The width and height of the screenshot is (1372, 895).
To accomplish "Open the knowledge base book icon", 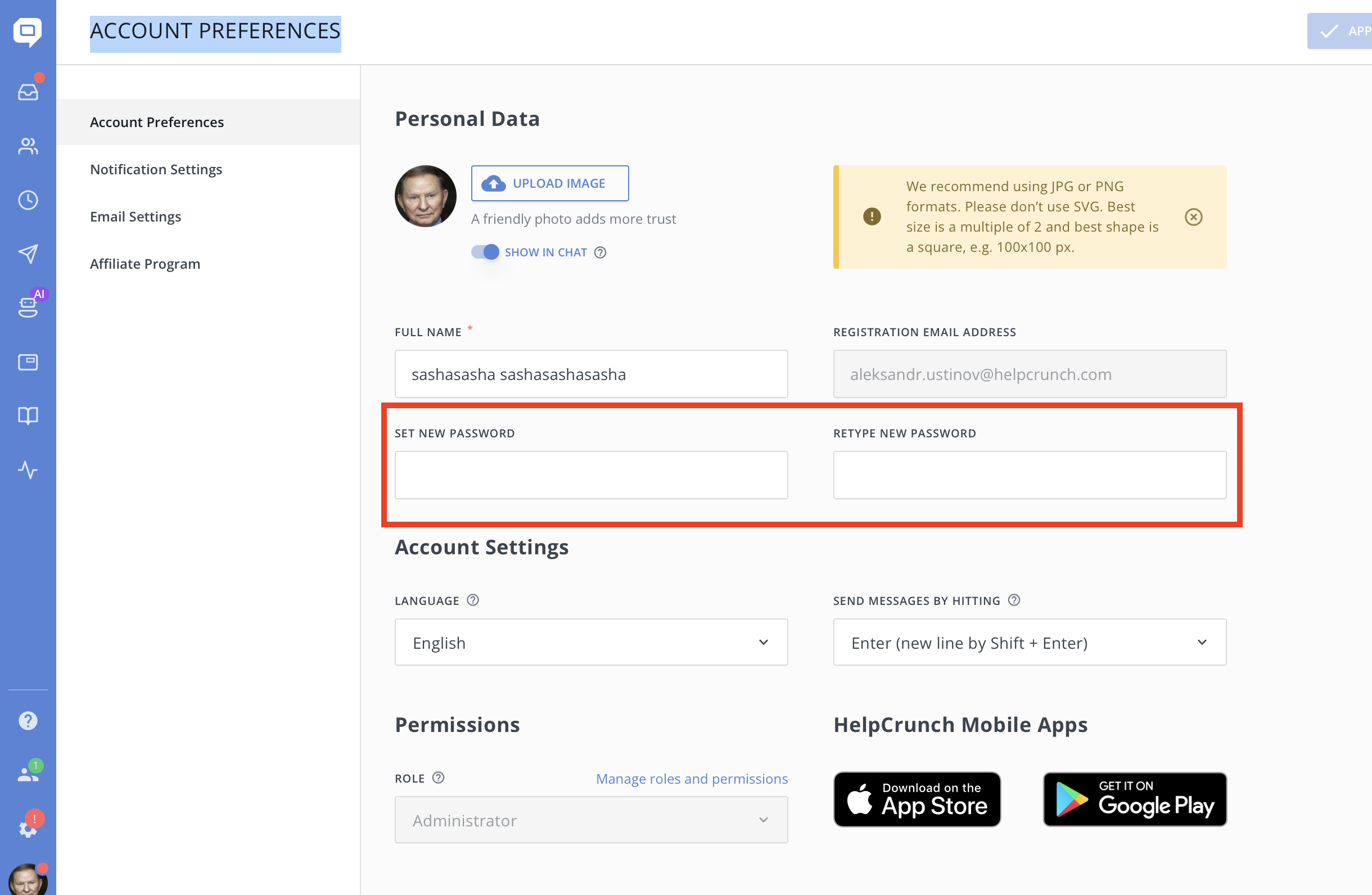I will click(x=28, y=415).
